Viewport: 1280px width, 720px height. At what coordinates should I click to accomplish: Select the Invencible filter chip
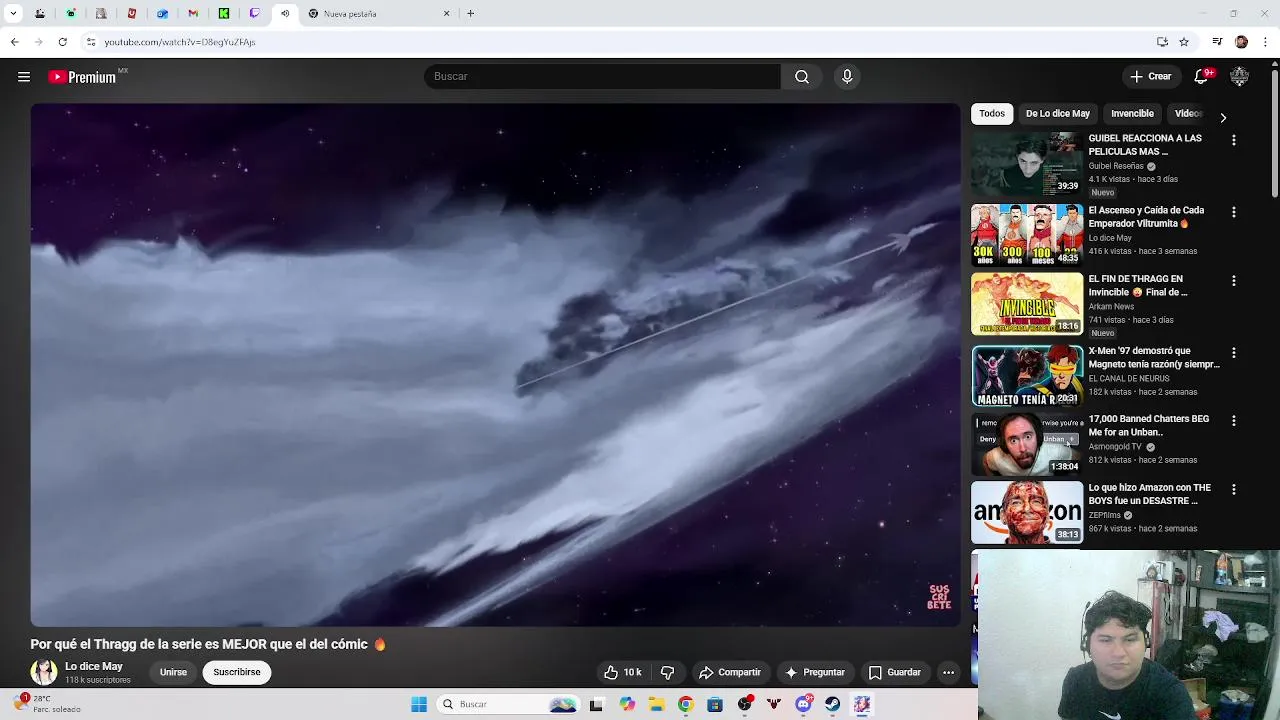click(1132, 114)
